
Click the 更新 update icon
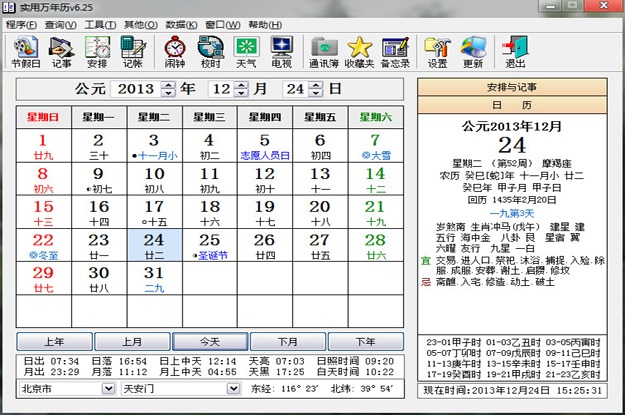(473, 52)
